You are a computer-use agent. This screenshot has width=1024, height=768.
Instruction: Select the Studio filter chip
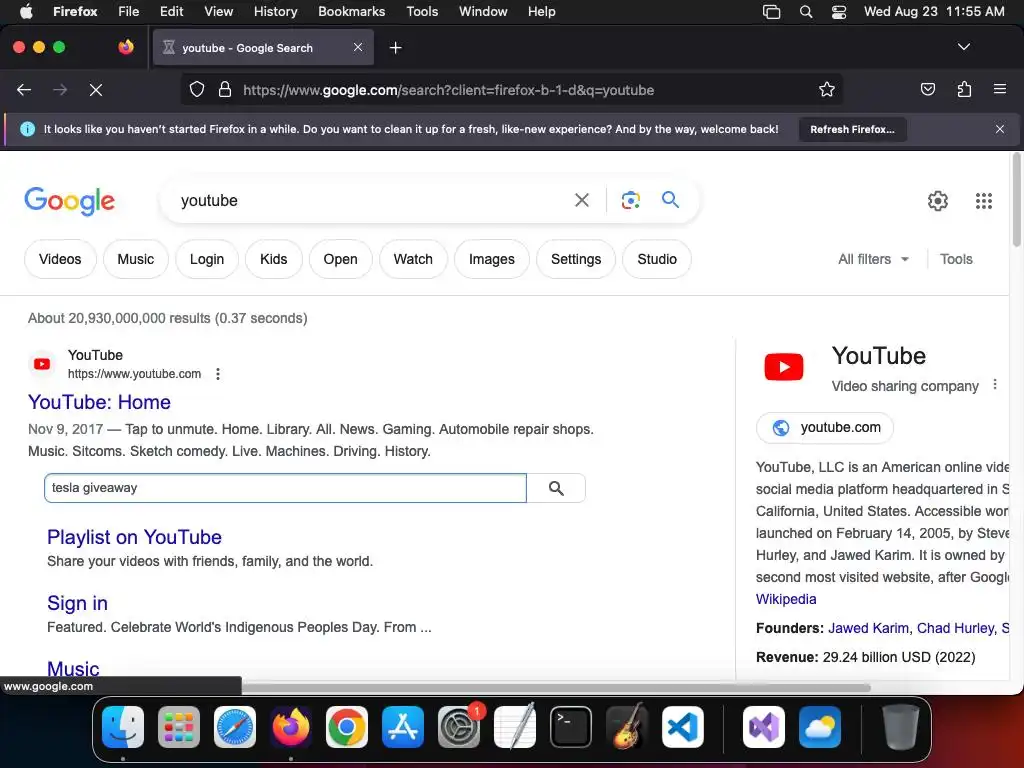pyautogui.click(x=657, y=259)
